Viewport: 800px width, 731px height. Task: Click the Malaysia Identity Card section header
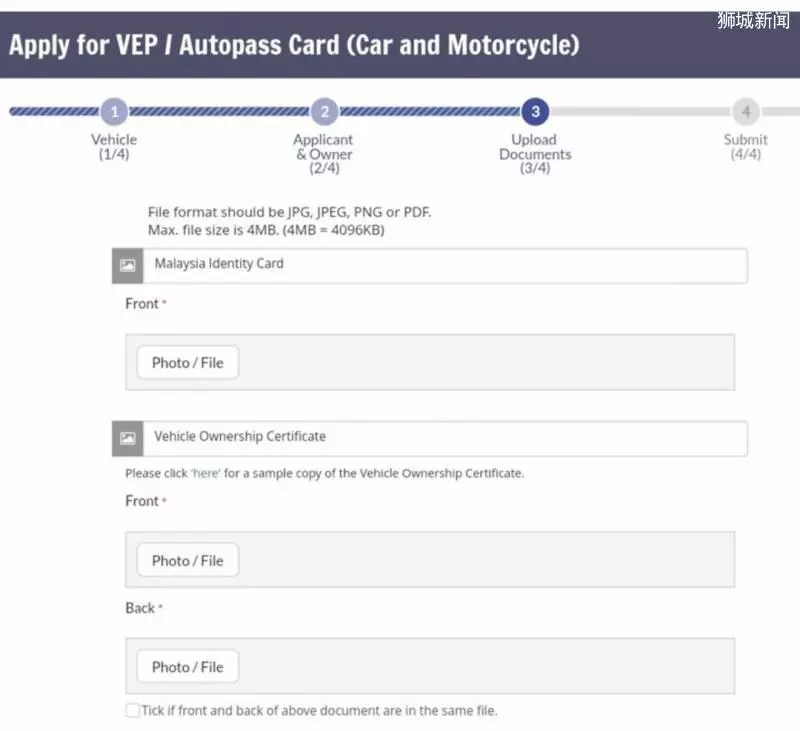[x=430, y=265]
